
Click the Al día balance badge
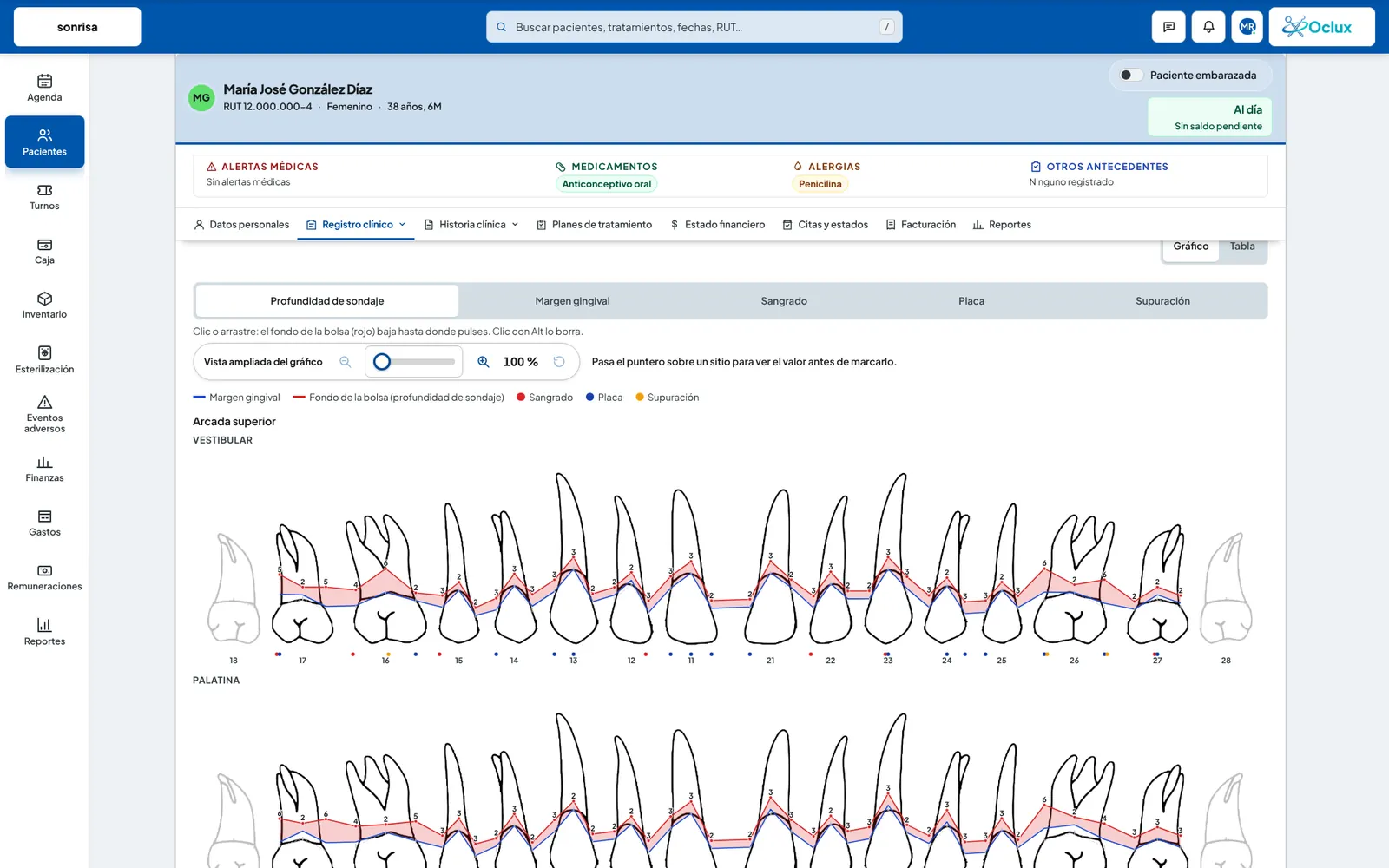click(1209, 117)
